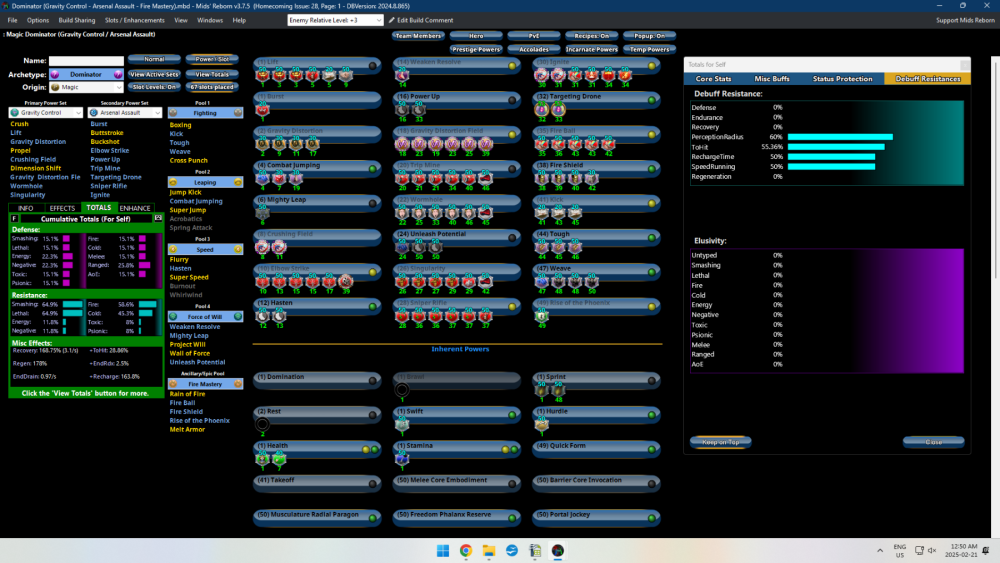Click the Hurdle power's enhancement slot
Screen dimensions: 1000x563
(x=541, y=424)
